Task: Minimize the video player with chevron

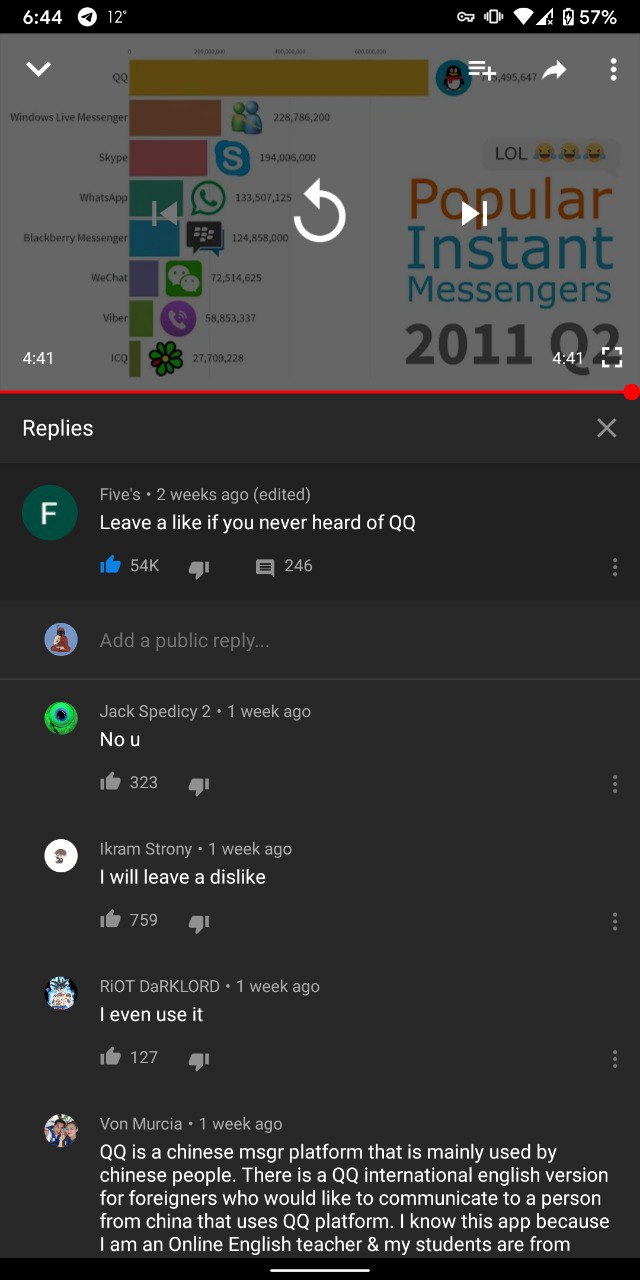Action: point(38,69)
